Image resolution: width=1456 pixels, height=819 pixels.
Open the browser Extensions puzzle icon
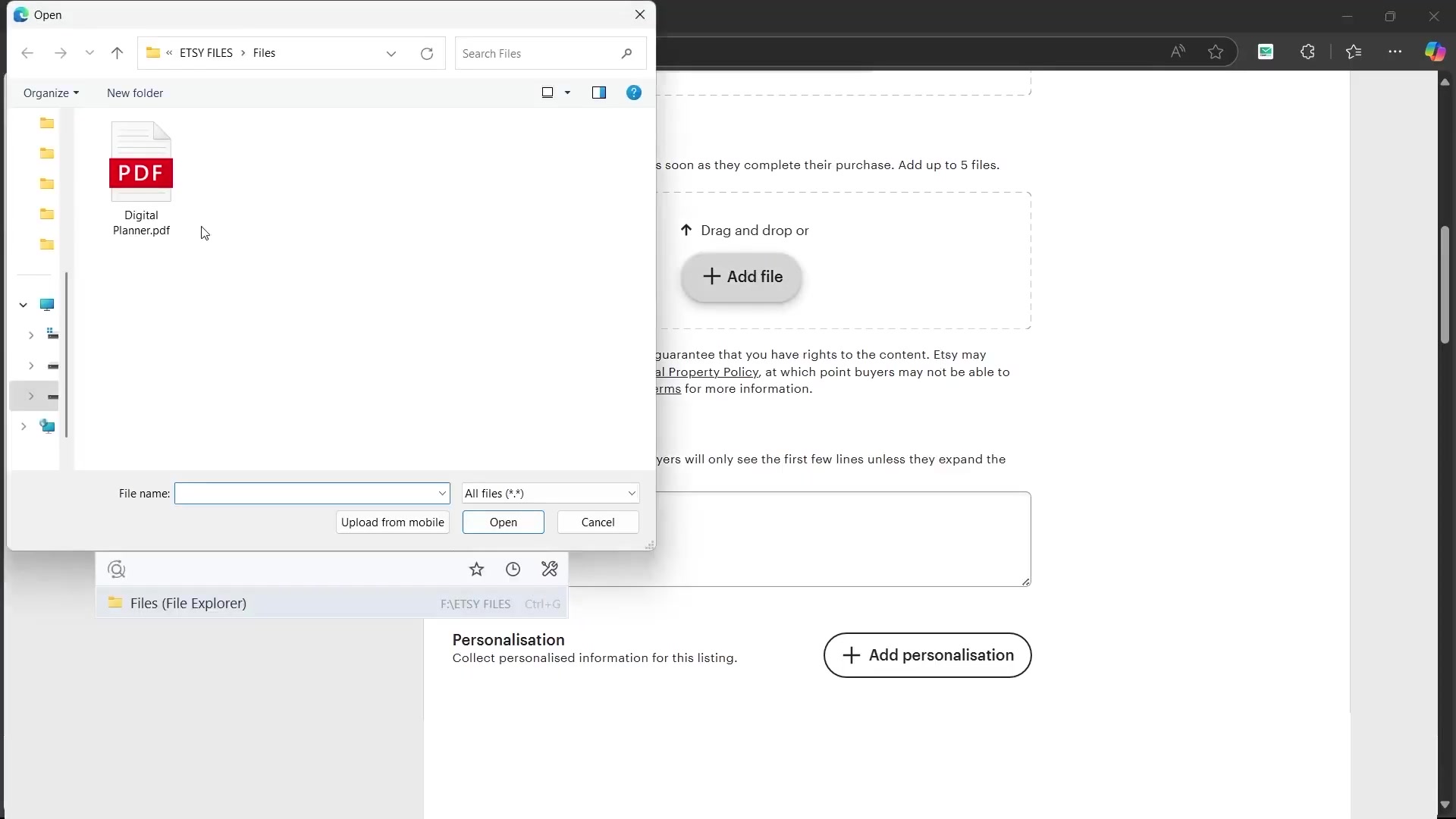pos(1307,52)
